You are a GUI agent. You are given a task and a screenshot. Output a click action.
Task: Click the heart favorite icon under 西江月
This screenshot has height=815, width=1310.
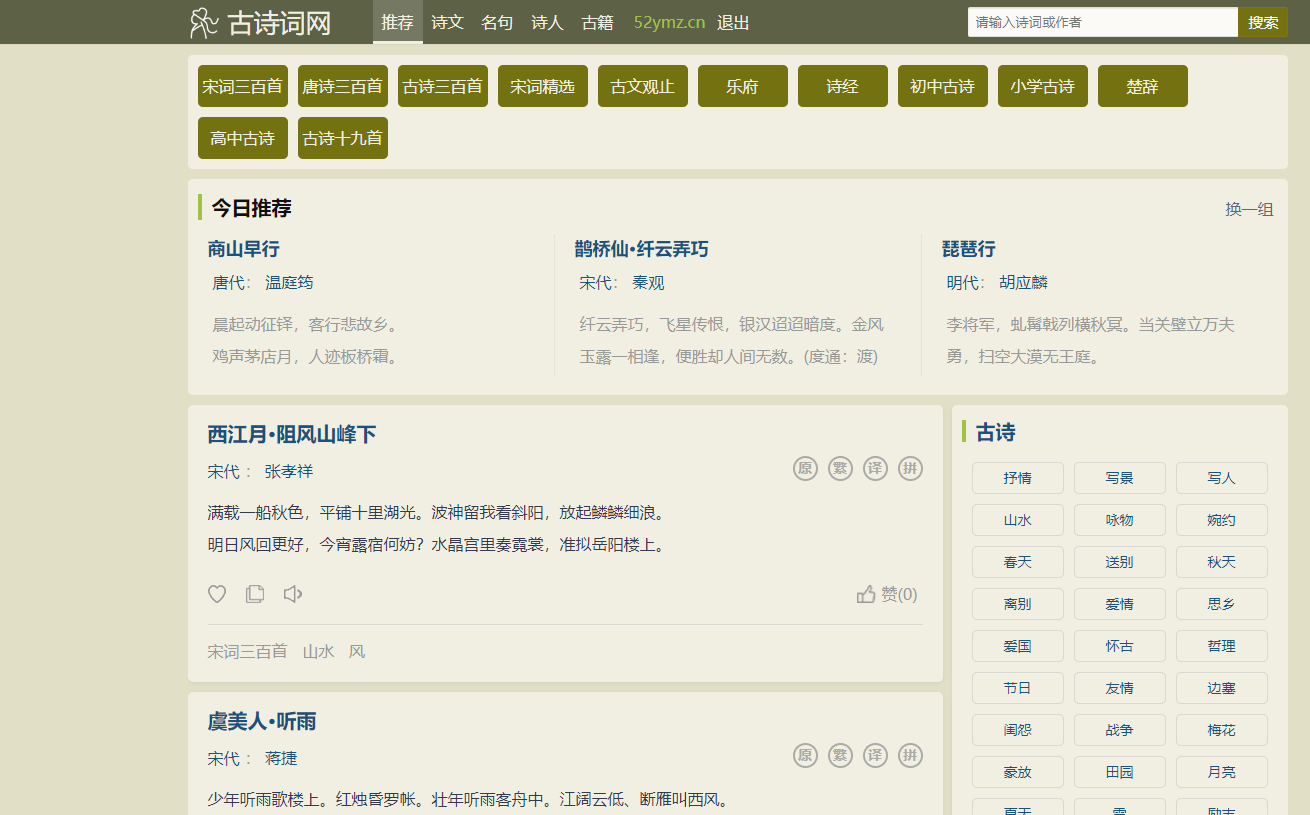(x=217, y=594)
